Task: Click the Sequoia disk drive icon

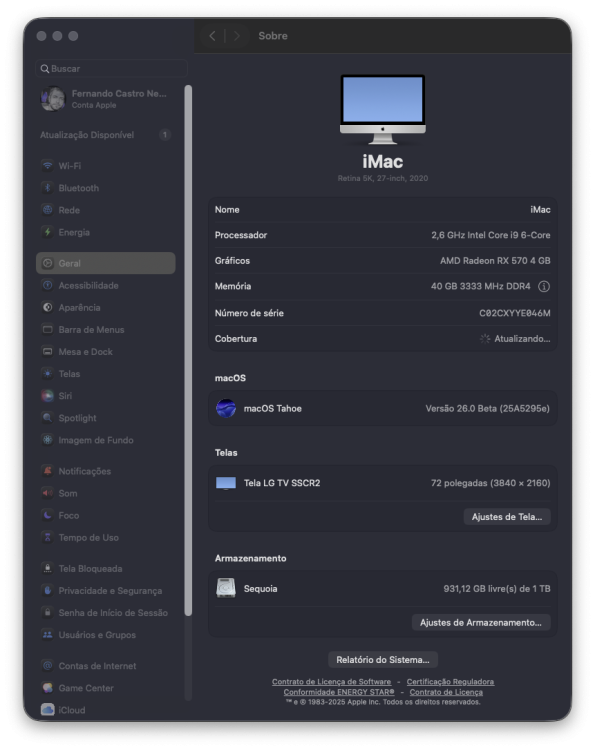Action: pyautogui.click(x=226, y=588)
